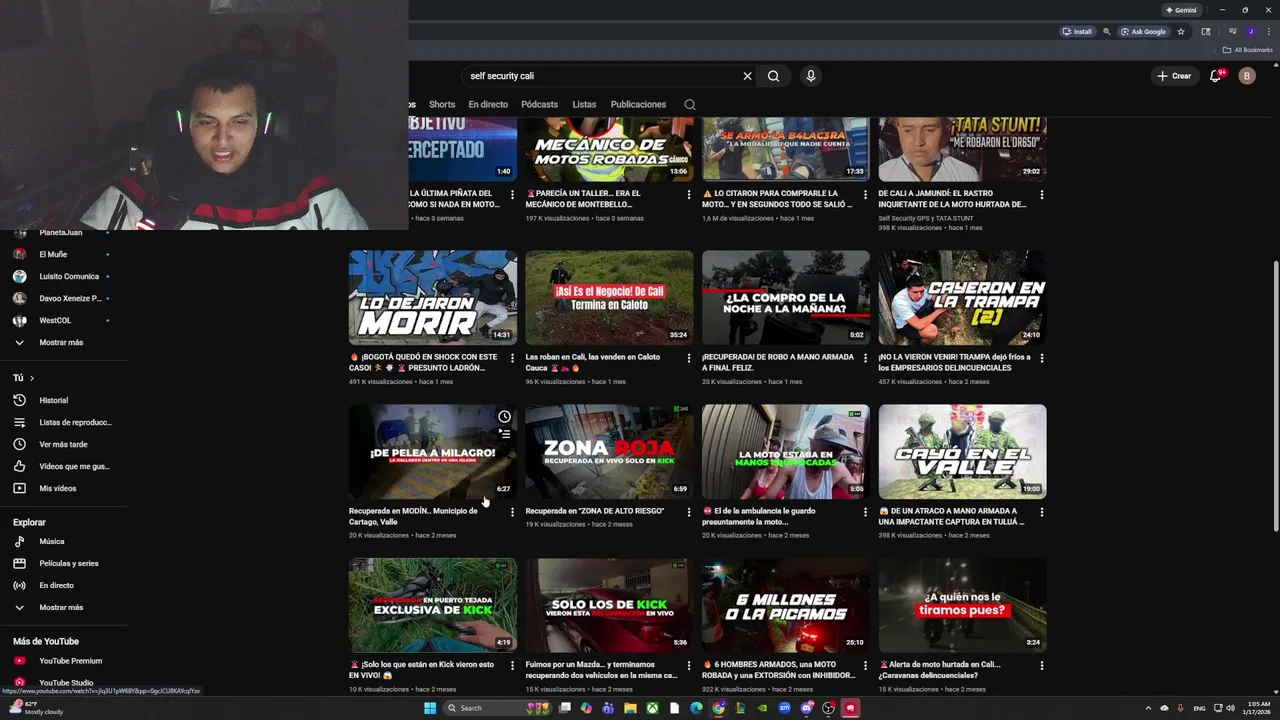This screenshot has width=1280, height=720.
Task: Open options for 6 hombres armados video
Action: (865, 665)
